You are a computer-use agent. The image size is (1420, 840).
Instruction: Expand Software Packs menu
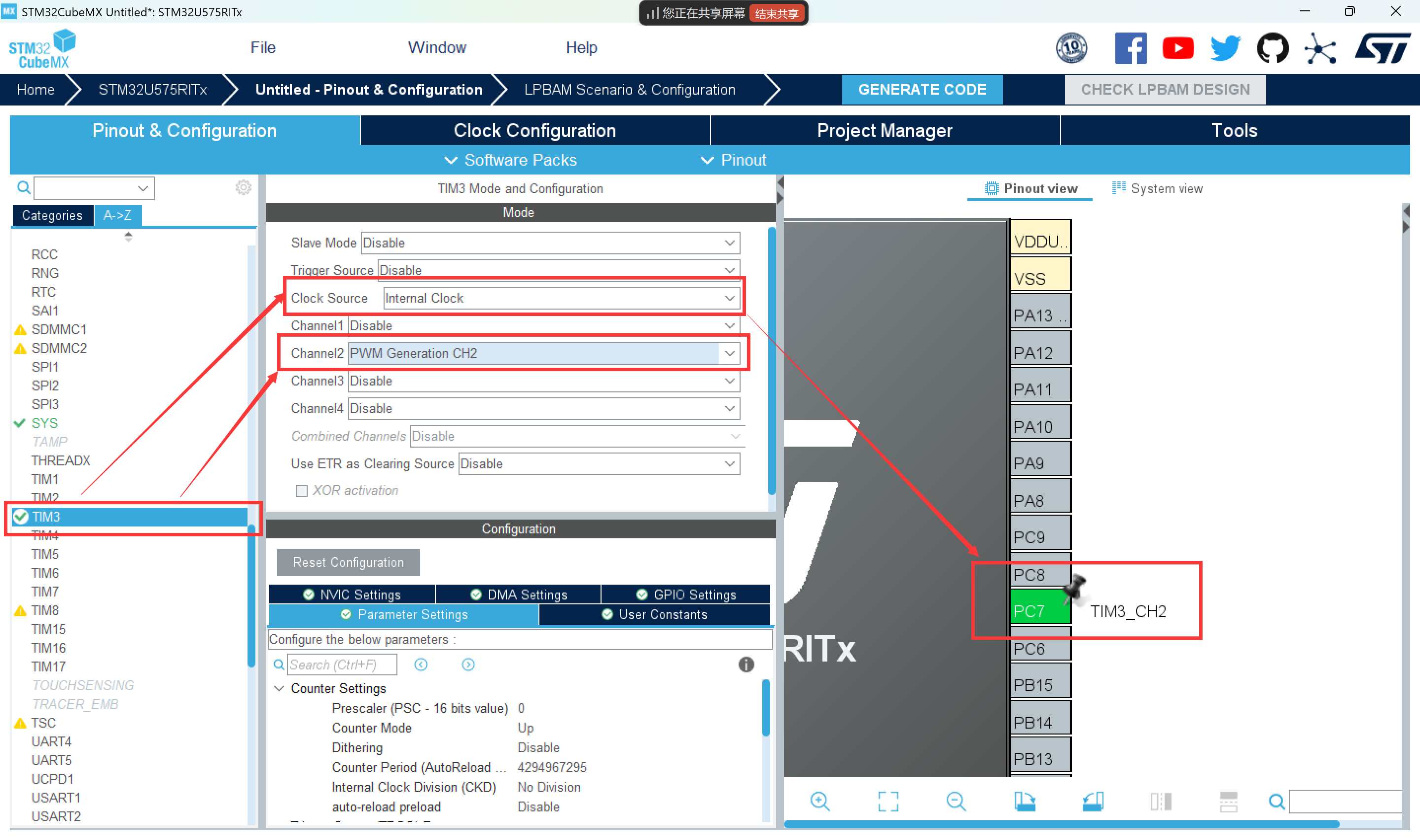tap(510, 160)
